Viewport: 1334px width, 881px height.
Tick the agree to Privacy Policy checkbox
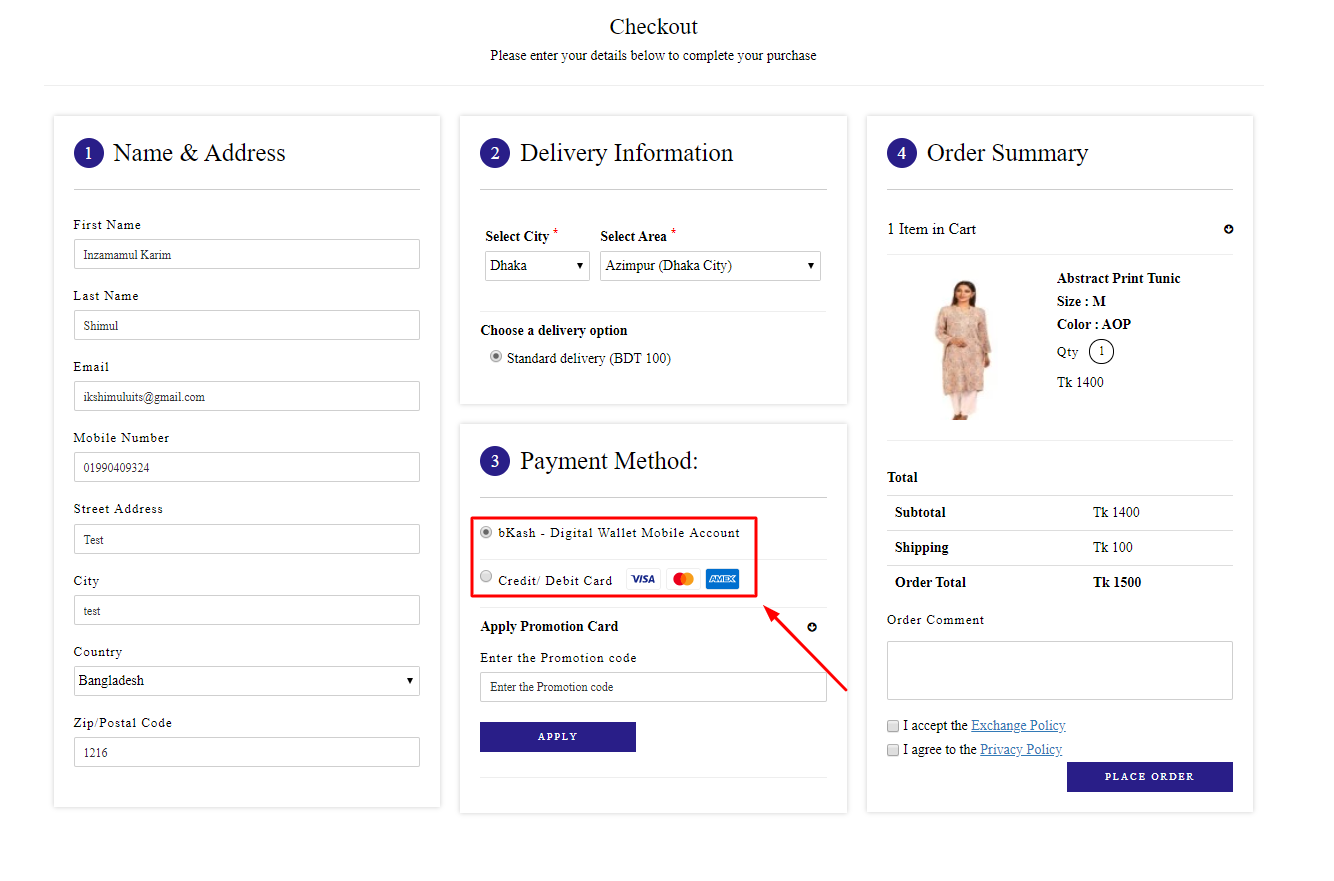tap(893, 750)
